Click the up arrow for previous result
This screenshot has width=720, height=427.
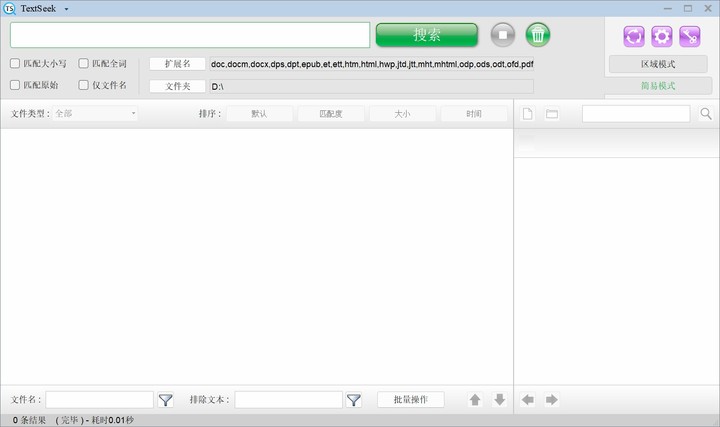475,399
